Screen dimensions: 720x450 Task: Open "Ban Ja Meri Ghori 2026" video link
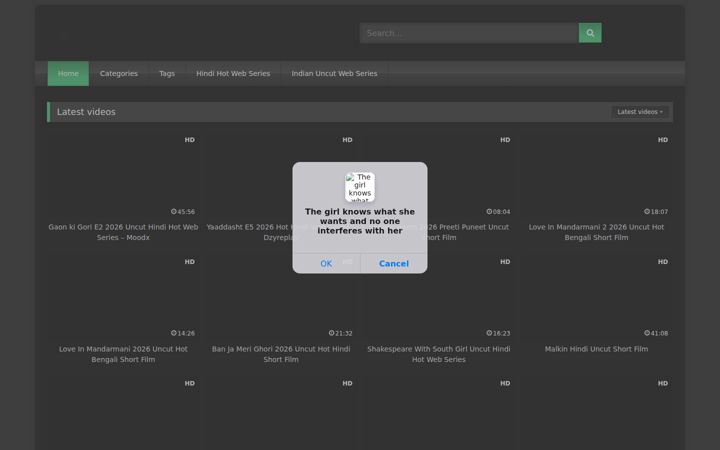point(281,354)
